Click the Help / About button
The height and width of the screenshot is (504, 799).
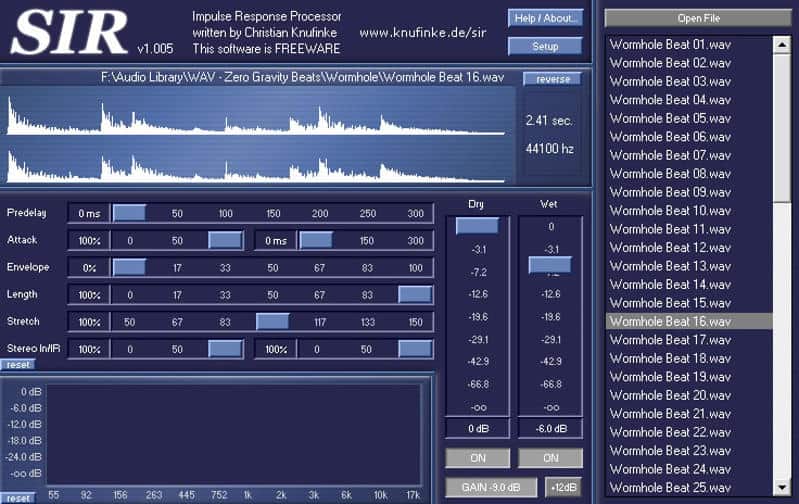point(545,18)
